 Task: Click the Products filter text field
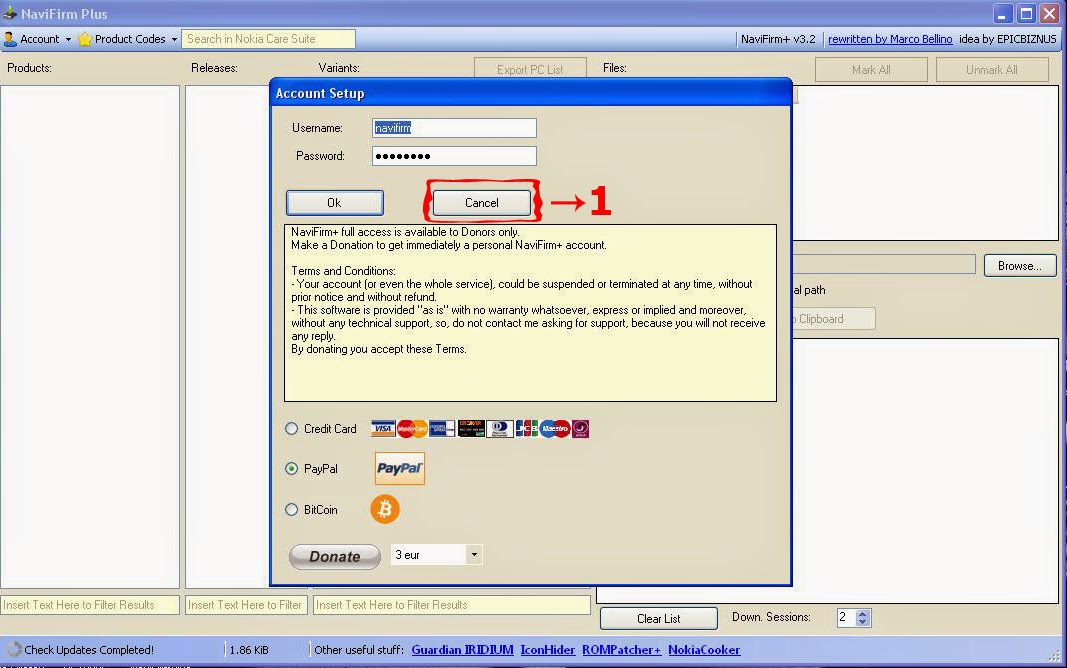[x=90, y=605]
